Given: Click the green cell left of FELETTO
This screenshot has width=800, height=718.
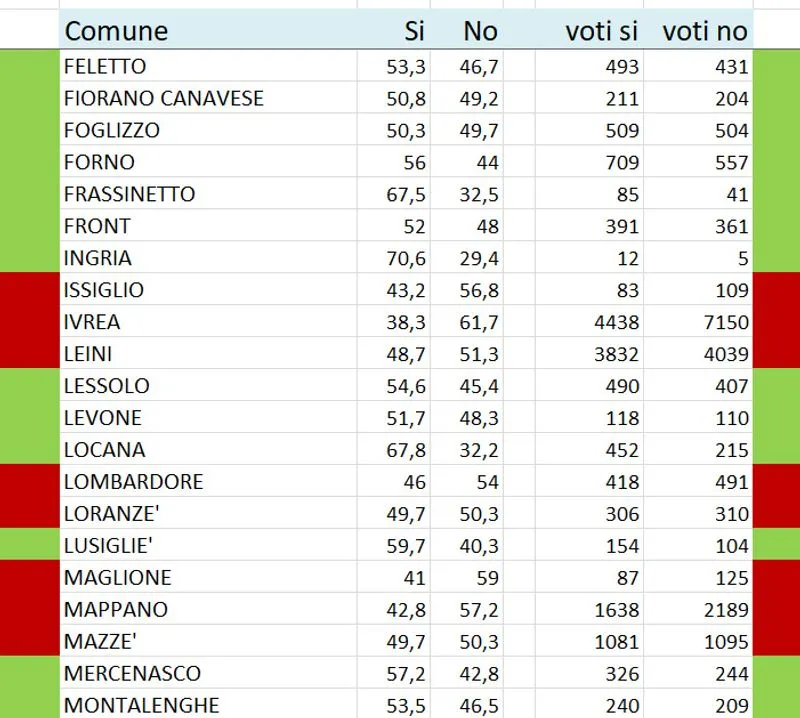Looking at the screenshot, I should [29, 66].
